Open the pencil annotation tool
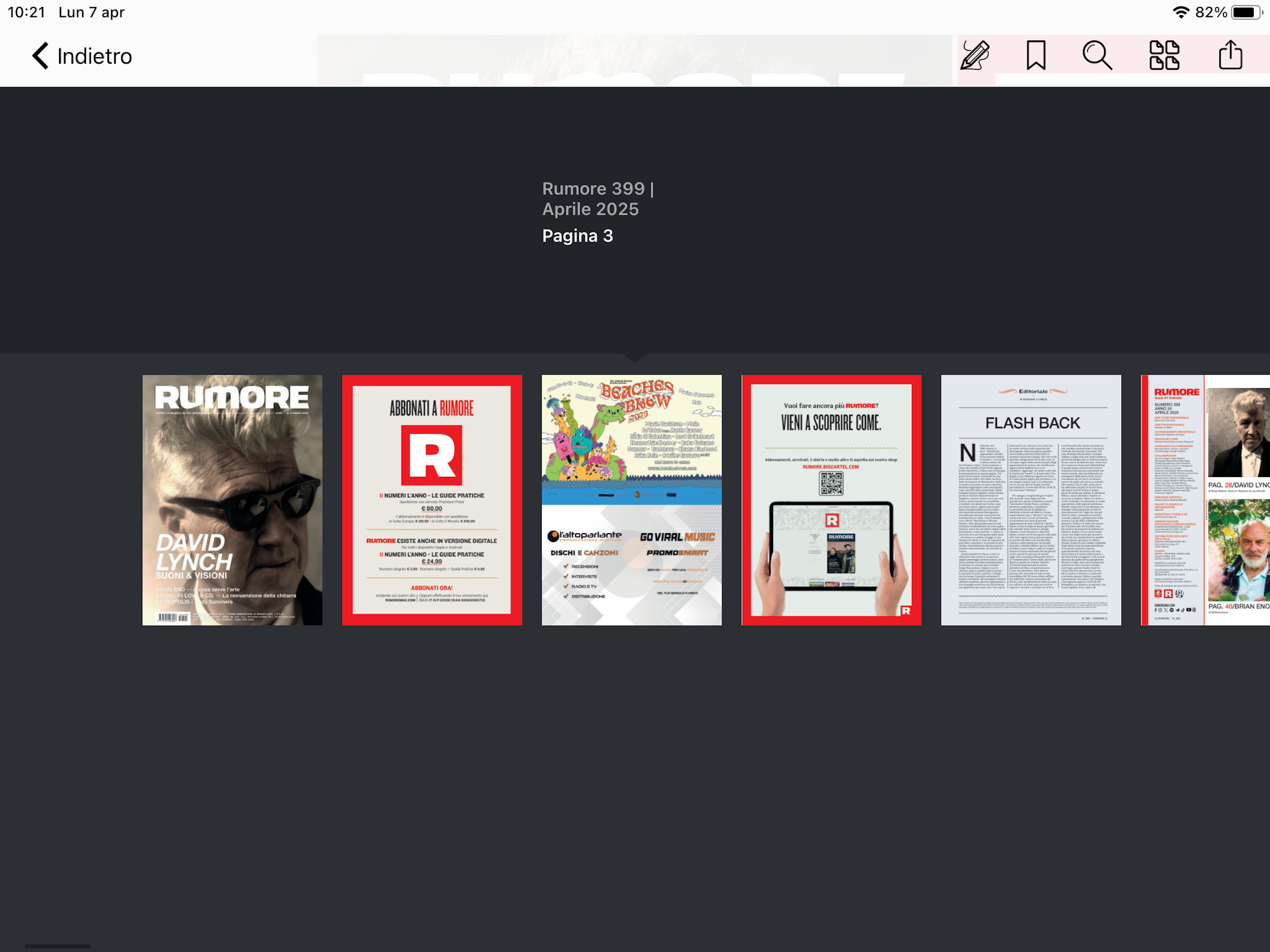 tap(975, 55)
